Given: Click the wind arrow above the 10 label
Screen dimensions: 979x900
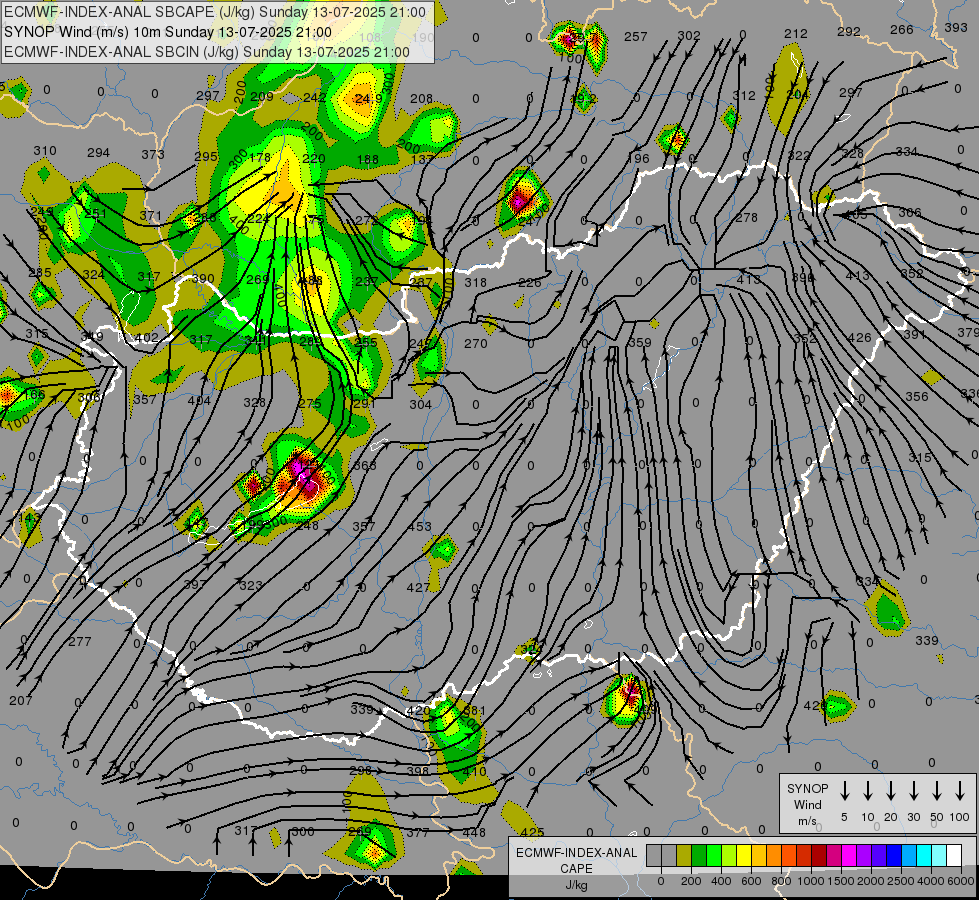Looking at the screenshot, I should 867,791.
